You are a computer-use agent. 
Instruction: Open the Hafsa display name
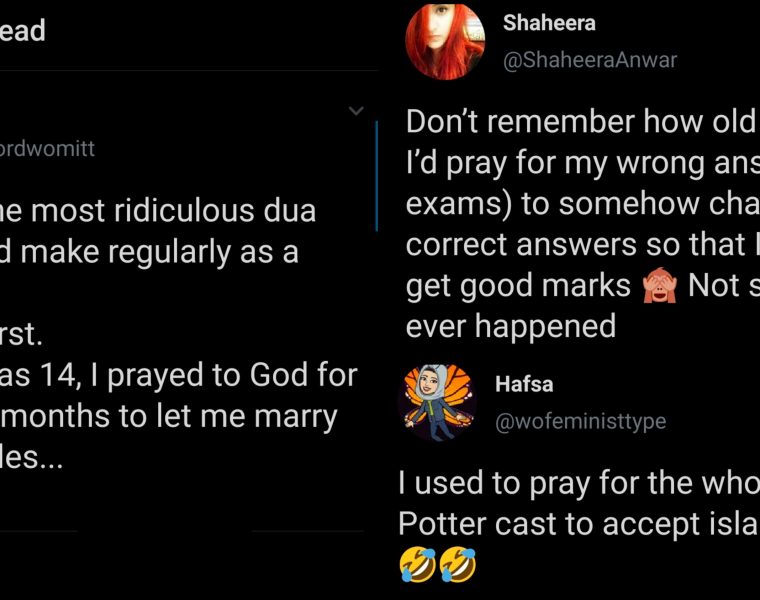tap(524, 384)
